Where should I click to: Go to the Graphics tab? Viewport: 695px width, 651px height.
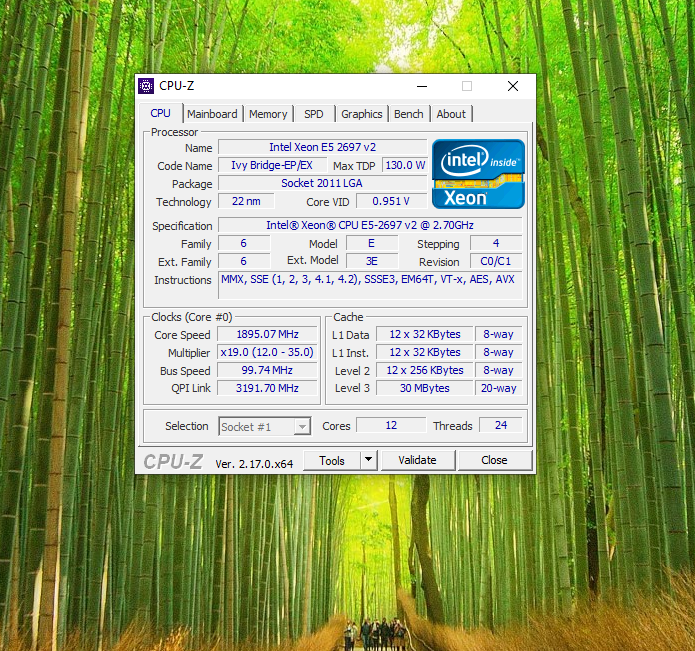(362, 114)
